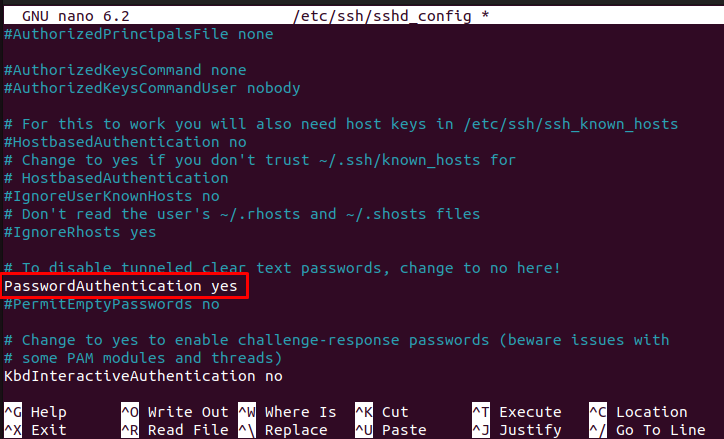The height and width of the screenshot is (439, 724).
Task: Click the ^X Exit shortcut
Action: (x=36, y=430)
